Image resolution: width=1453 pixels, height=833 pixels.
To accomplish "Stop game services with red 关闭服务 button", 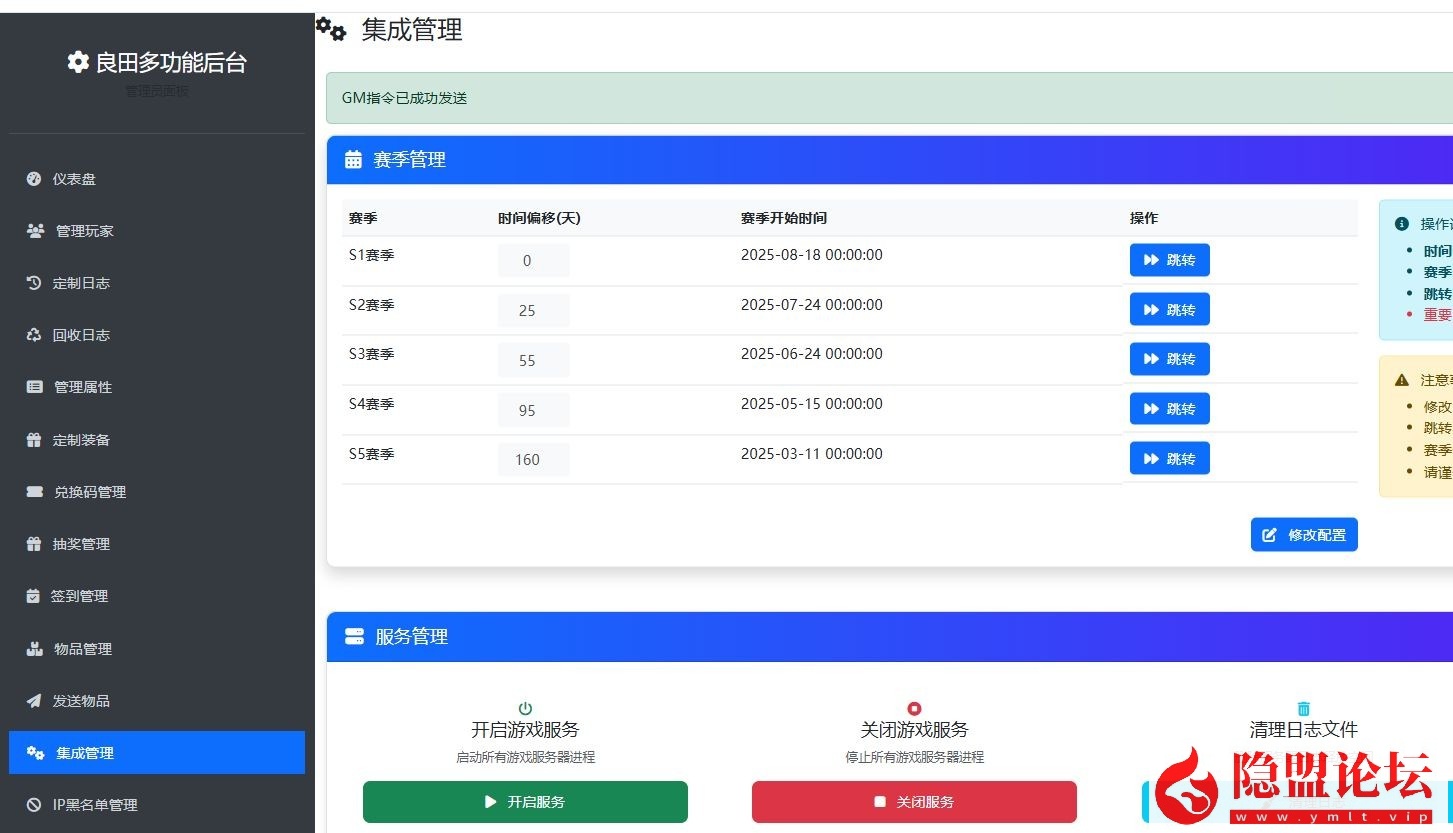I will click(914, 802).
